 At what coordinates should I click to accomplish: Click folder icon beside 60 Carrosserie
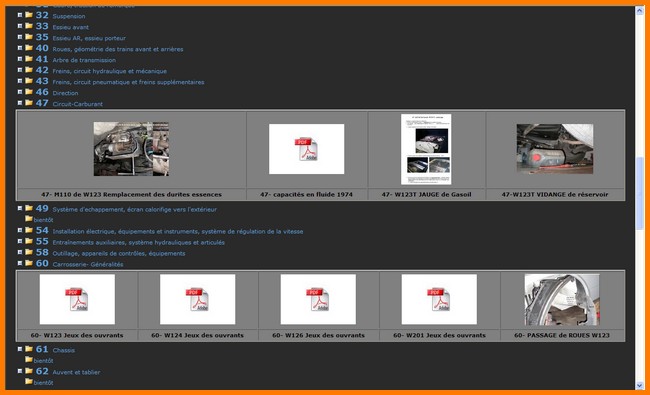coord(29,263)
